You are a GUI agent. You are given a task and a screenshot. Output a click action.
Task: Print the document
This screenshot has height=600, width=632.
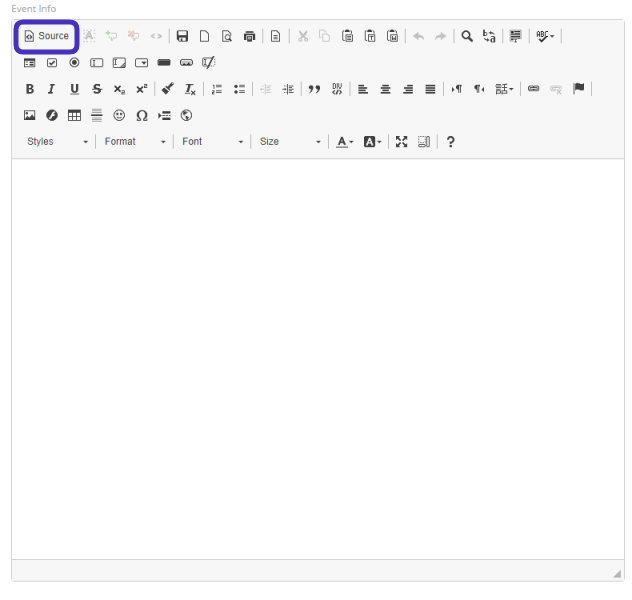tap(249, 36)
